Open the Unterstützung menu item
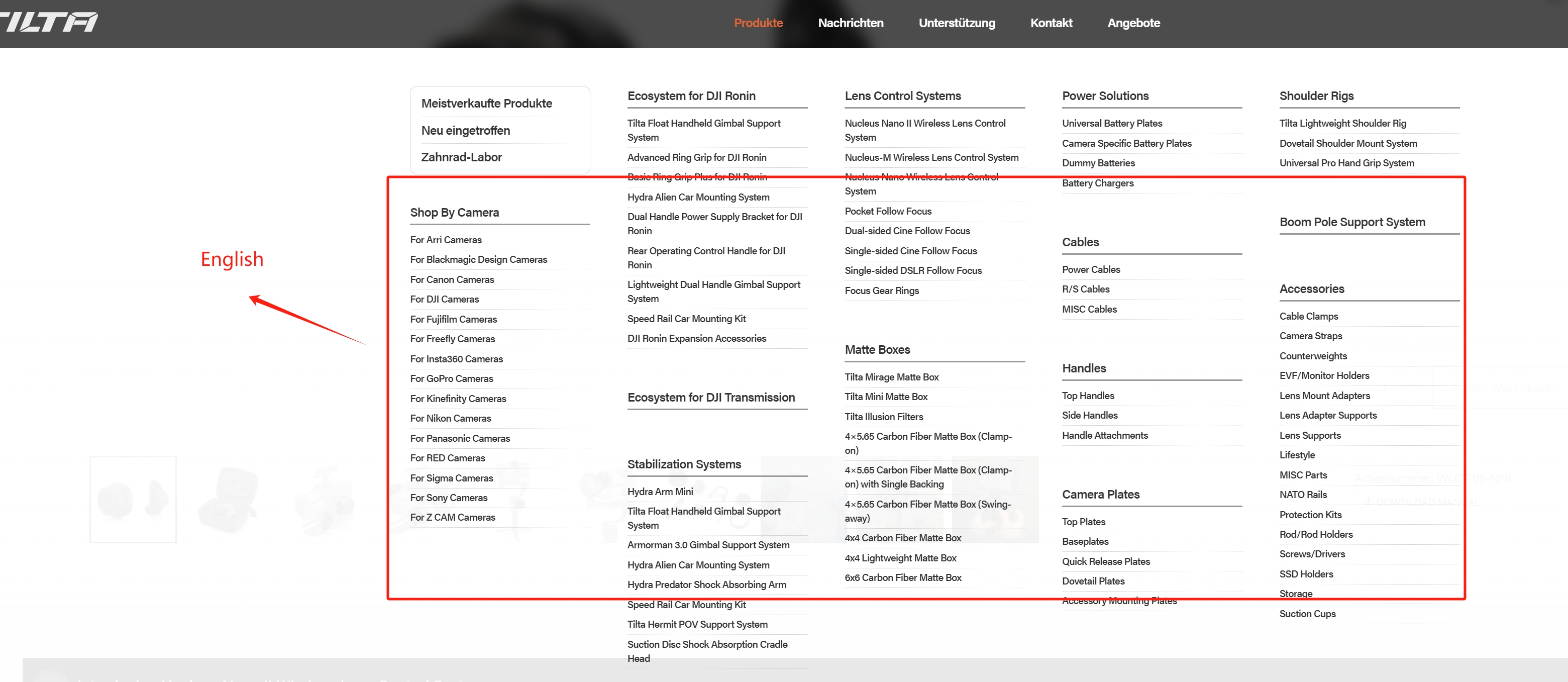1568x682 pixels. pos(956,23)
